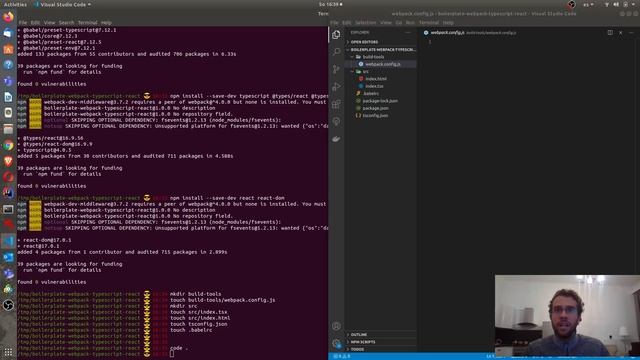Open the terminal window's Search menu
Viewport: 640px width, 360px height.
click(66, 23)
